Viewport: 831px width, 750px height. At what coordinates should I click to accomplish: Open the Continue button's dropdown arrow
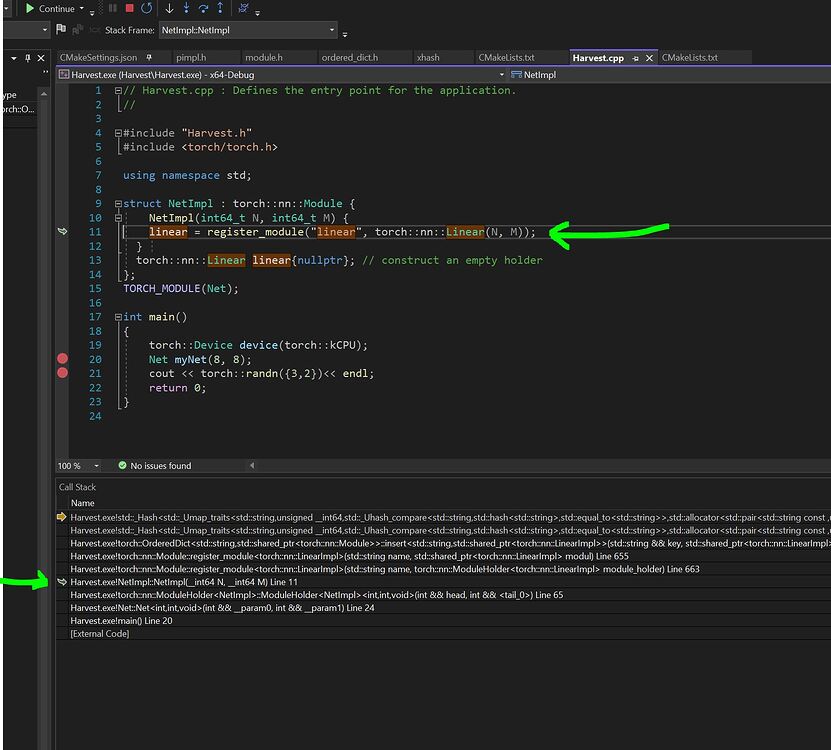[x=84, y=9]
